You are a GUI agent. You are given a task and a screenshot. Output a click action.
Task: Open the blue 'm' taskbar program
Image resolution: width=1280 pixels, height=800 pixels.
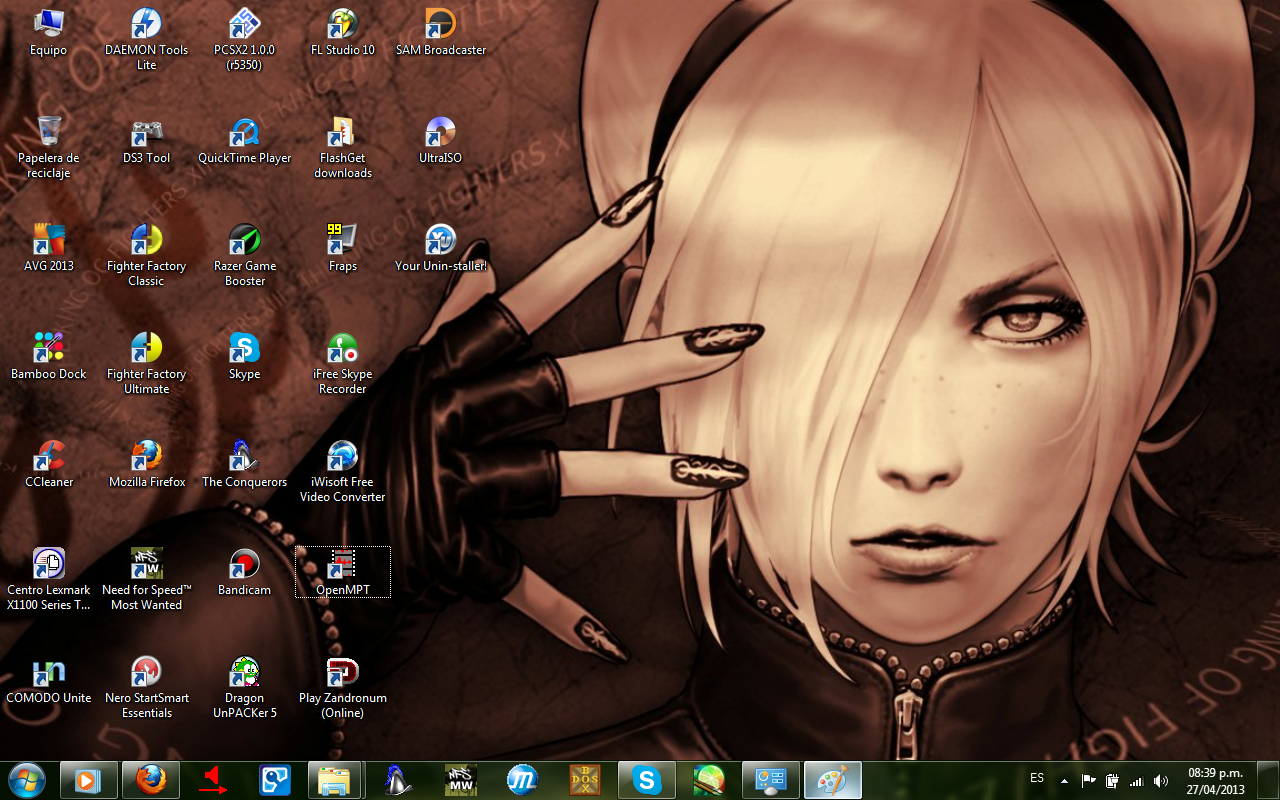523,780
